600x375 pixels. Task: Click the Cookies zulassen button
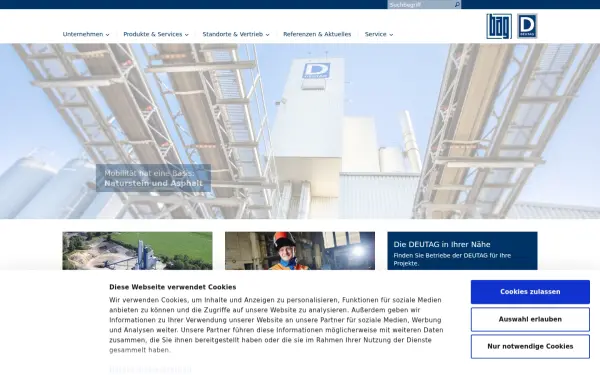click(x=530, y=292)
